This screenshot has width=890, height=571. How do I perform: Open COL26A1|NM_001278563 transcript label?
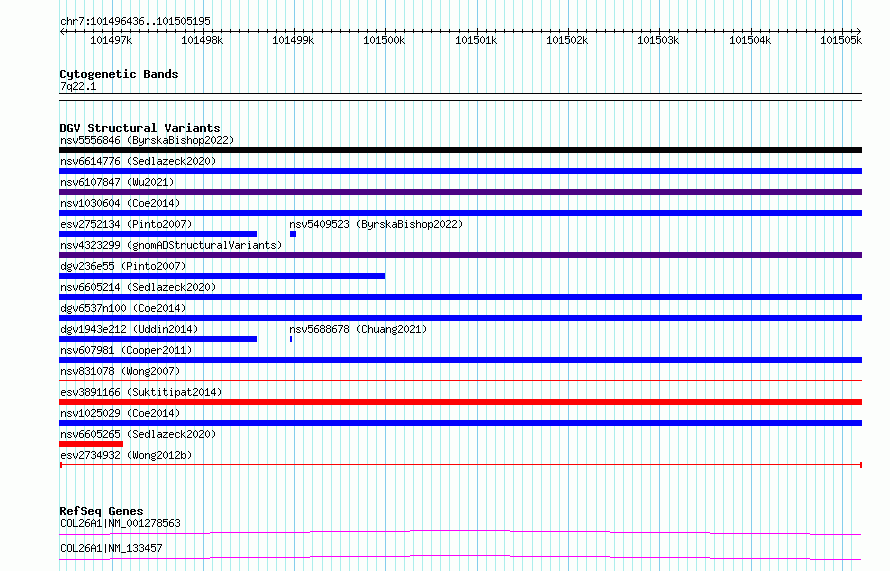(120, 523)
